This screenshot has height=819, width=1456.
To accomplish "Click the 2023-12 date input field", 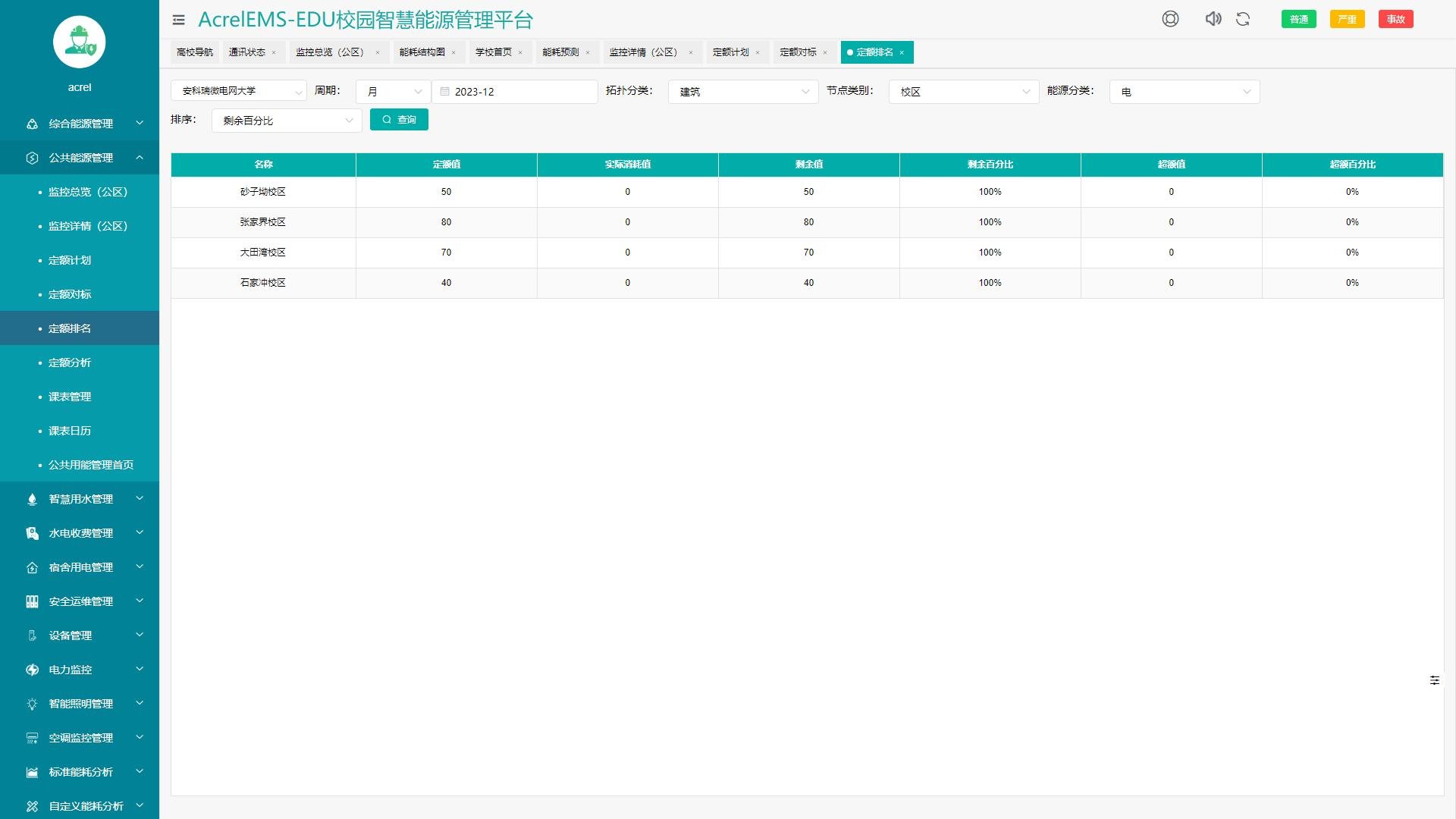I will (x=515, y=91).
